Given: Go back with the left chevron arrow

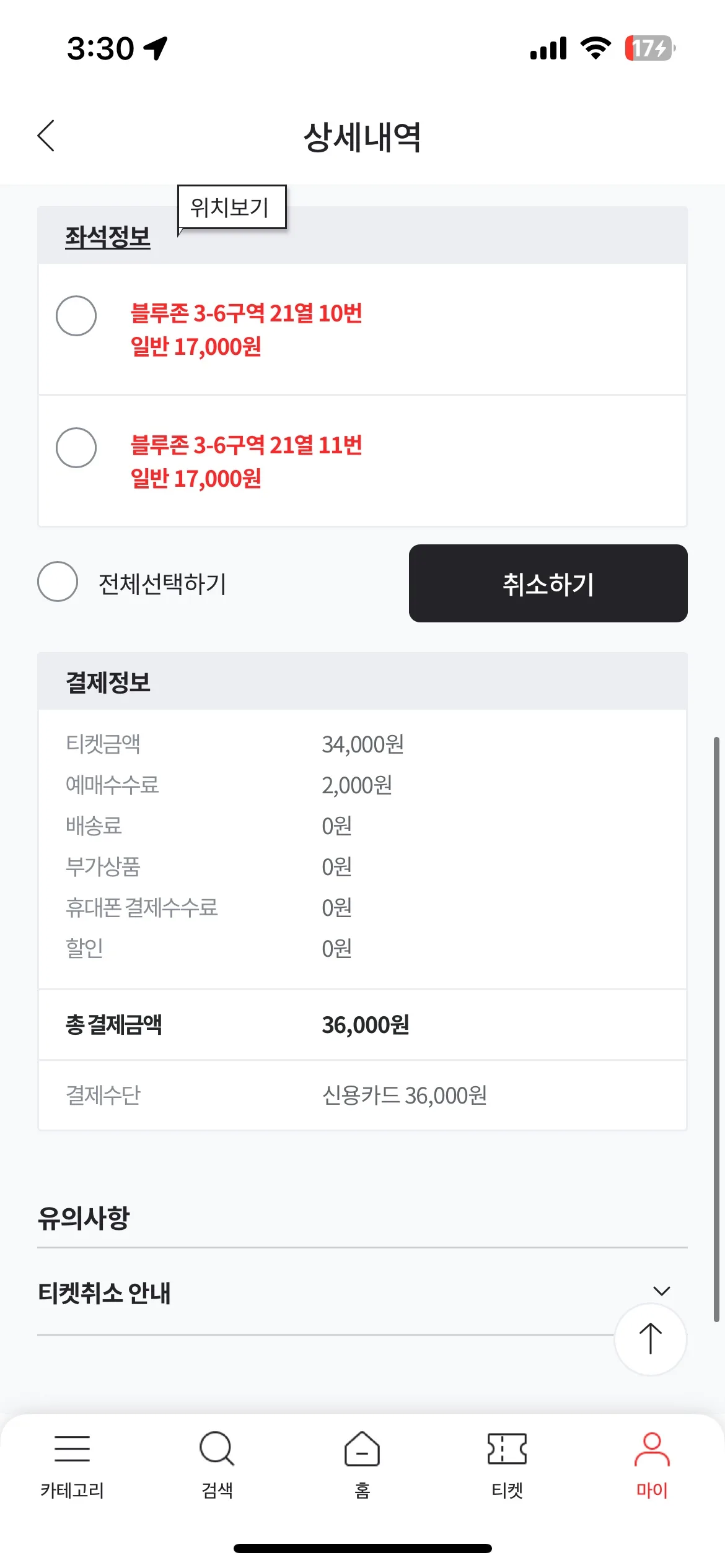Looking at the screenshot, I should pos(46,136).
